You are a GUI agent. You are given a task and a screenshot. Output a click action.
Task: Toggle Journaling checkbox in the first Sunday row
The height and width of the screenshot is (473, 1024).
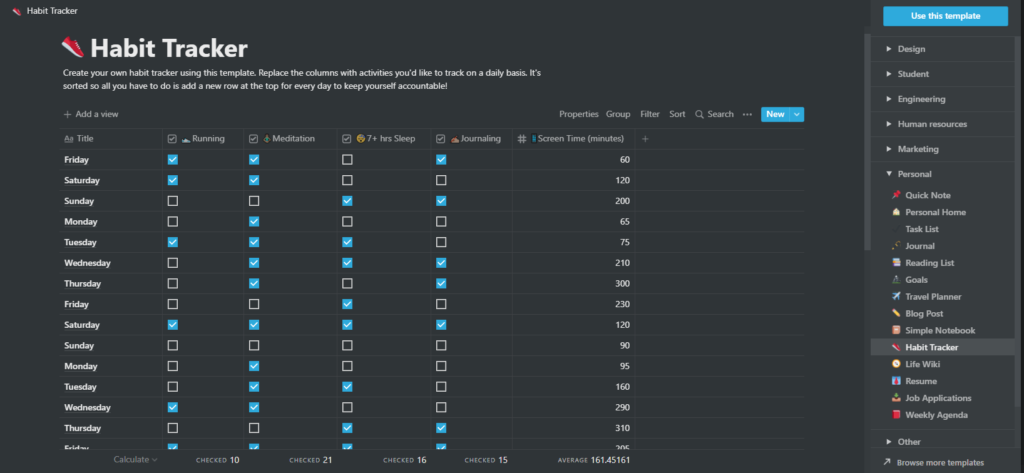441,201
